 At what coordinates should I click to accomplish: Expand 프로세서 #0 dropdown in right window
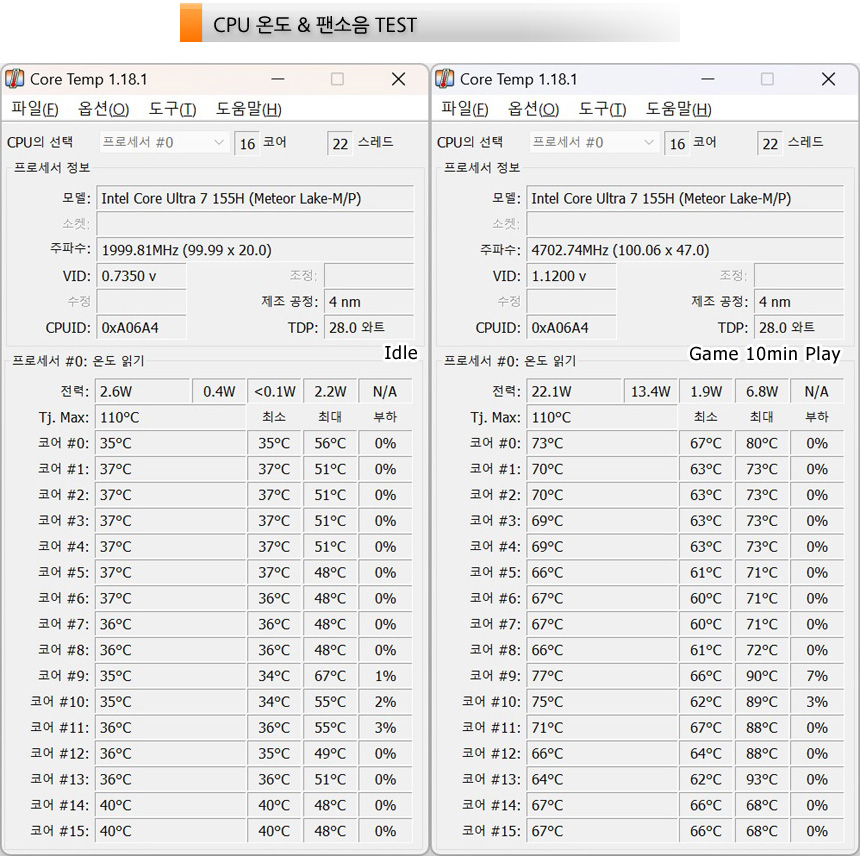(593, 143)
